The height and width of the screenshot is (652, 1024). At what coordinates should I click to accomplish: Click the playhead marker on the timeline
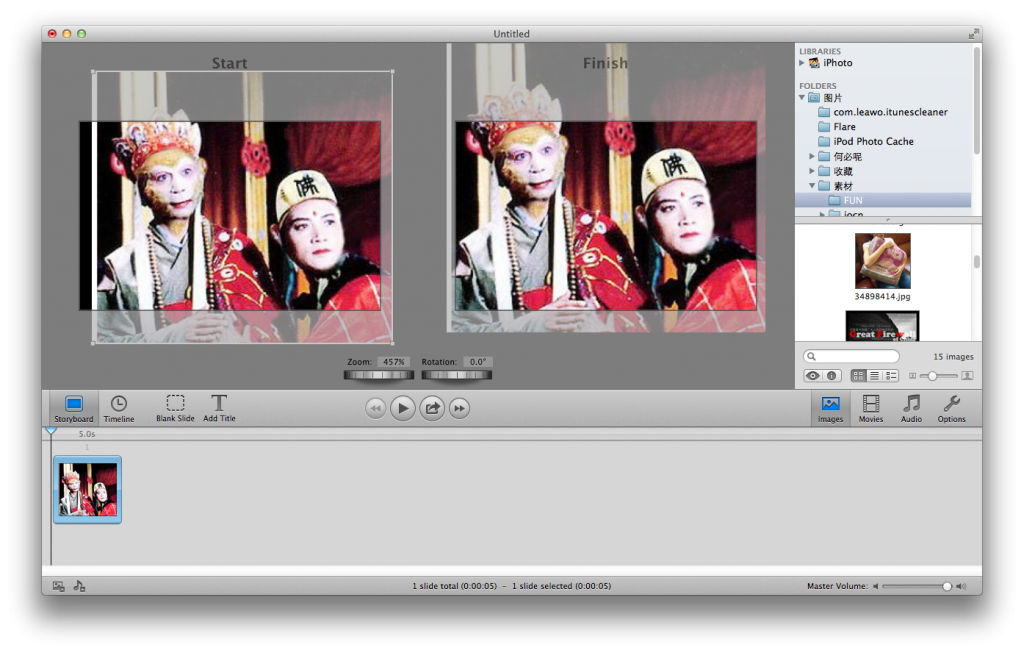click(51, 431)
